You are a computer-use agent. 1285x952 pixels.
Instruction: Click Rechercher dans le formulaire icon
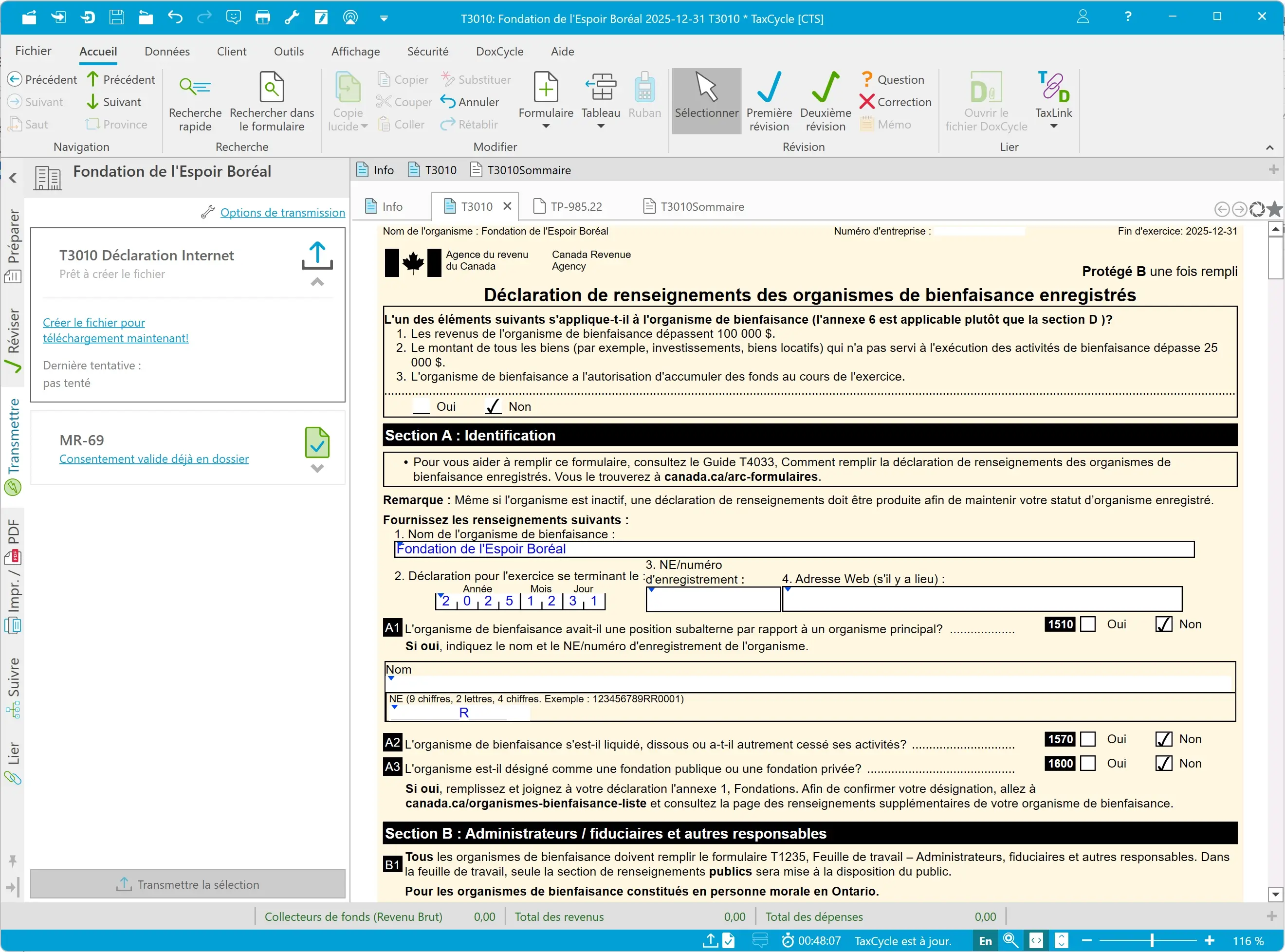coord(272,88)
